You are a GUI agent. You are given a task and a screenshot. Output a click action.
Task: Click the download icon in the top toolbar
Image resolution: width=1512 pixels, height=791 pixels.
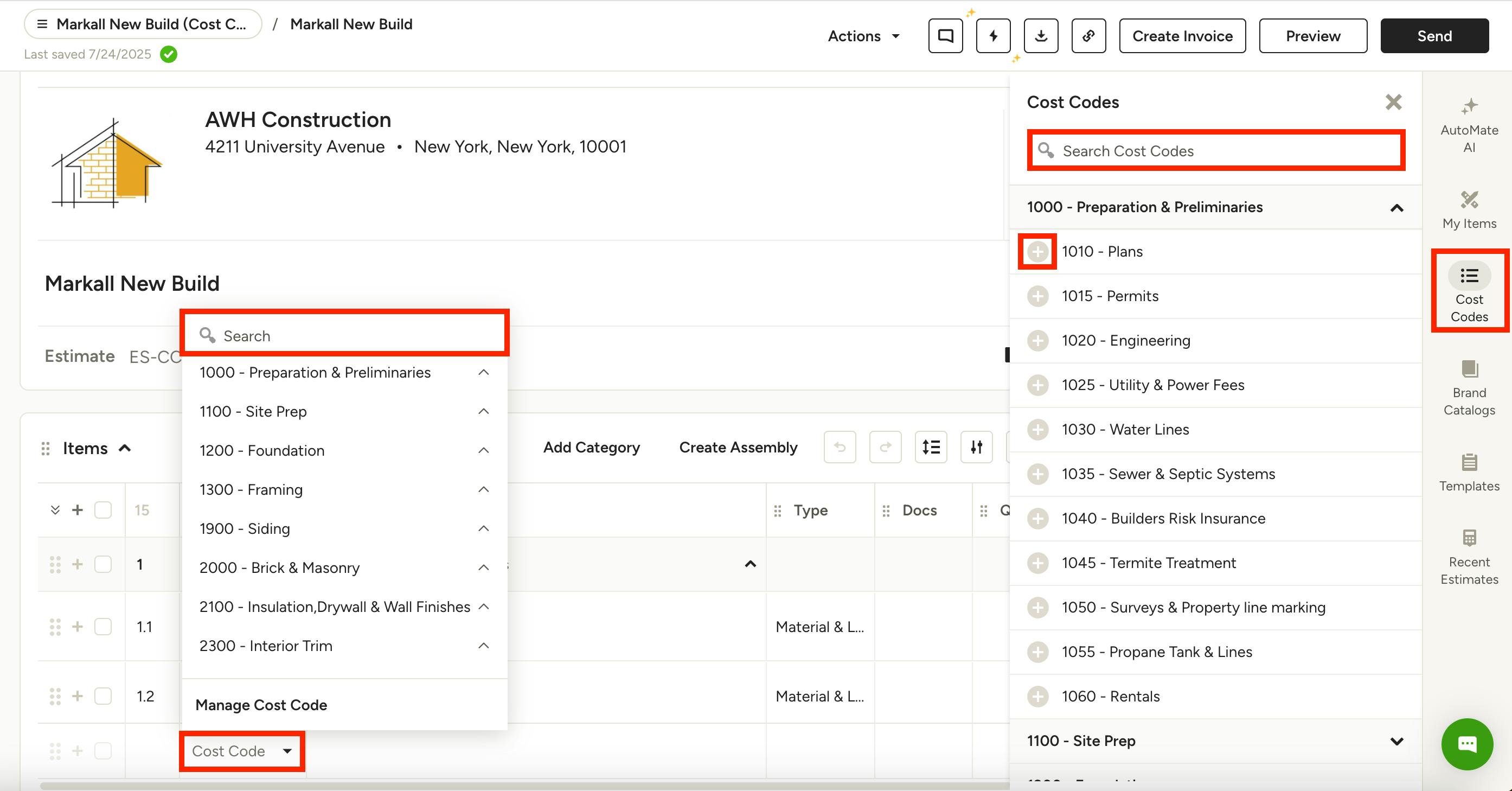(1041, 36)
